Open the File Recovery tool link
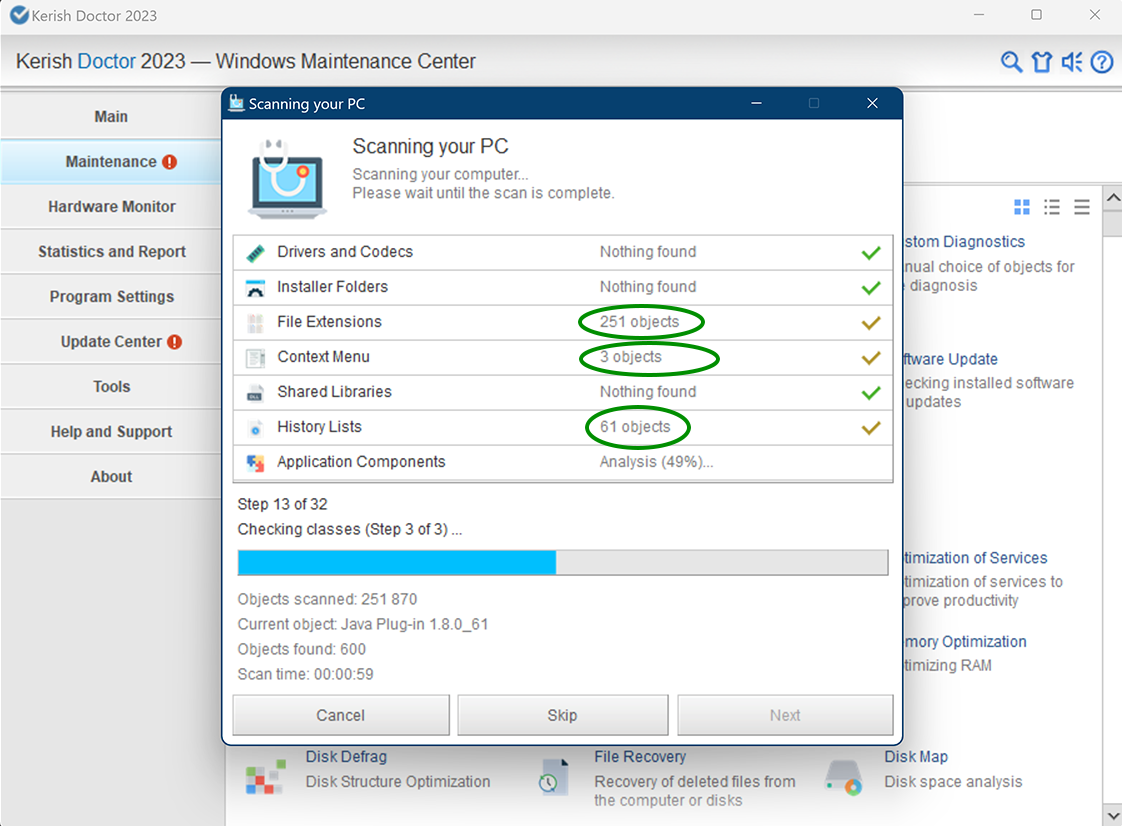The image size is (1122, 826). [x=640, y=757]
